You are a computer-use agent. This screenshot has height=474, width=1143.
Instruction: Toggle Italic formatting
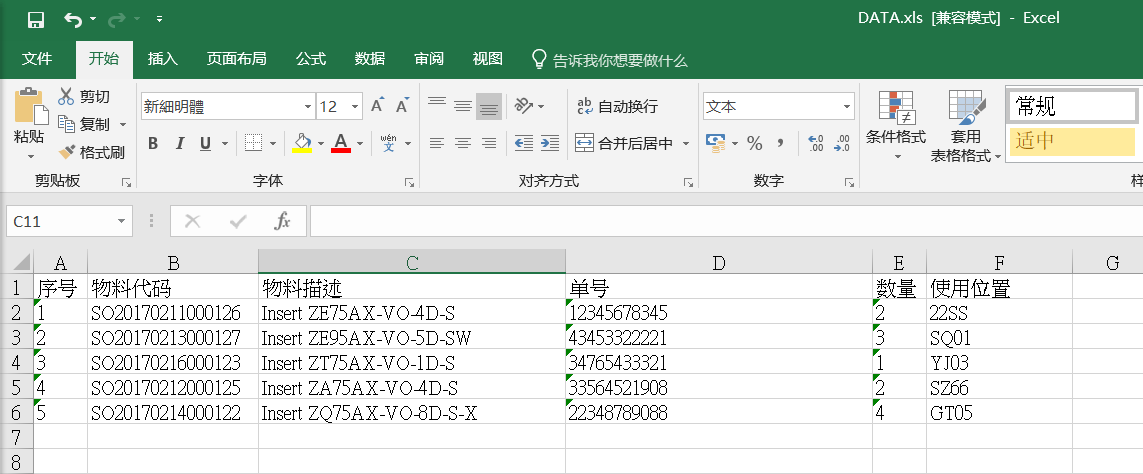point(179,143)
